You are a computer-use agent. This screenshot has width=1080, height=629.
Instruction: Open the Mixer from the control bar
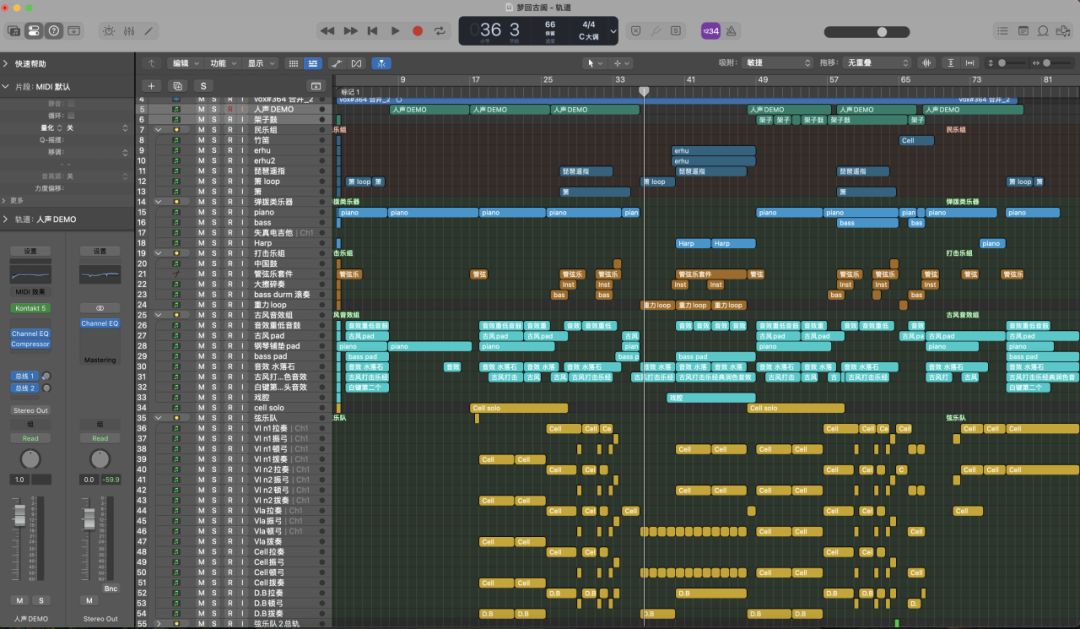128,31
